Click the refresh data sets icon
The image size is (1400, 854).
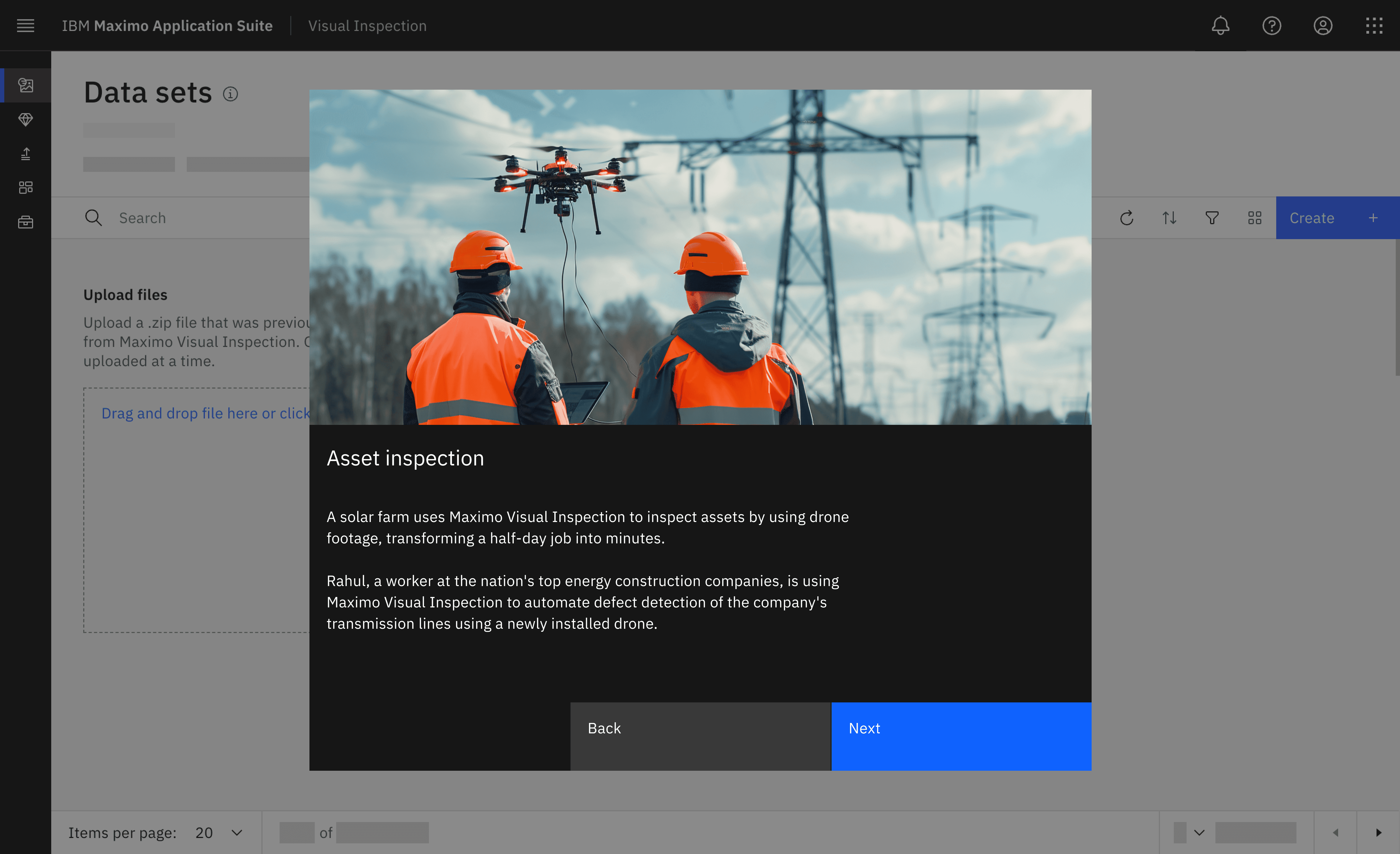(1127, 218)
